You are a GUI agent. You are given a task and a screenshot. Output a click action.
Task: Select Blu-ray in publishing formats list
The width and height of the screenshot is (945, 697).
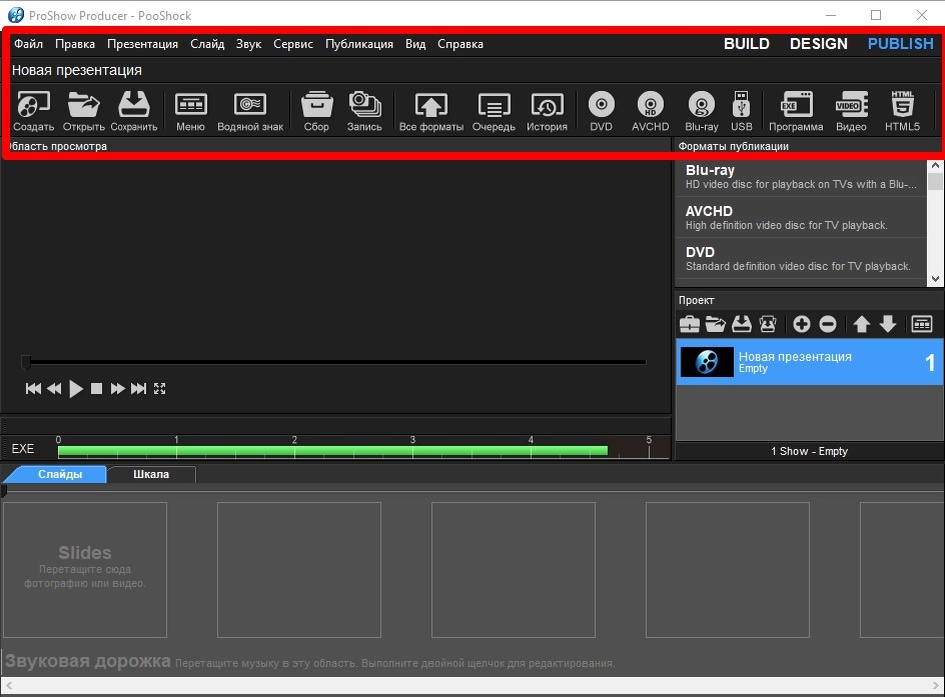[x=801, y=177]
